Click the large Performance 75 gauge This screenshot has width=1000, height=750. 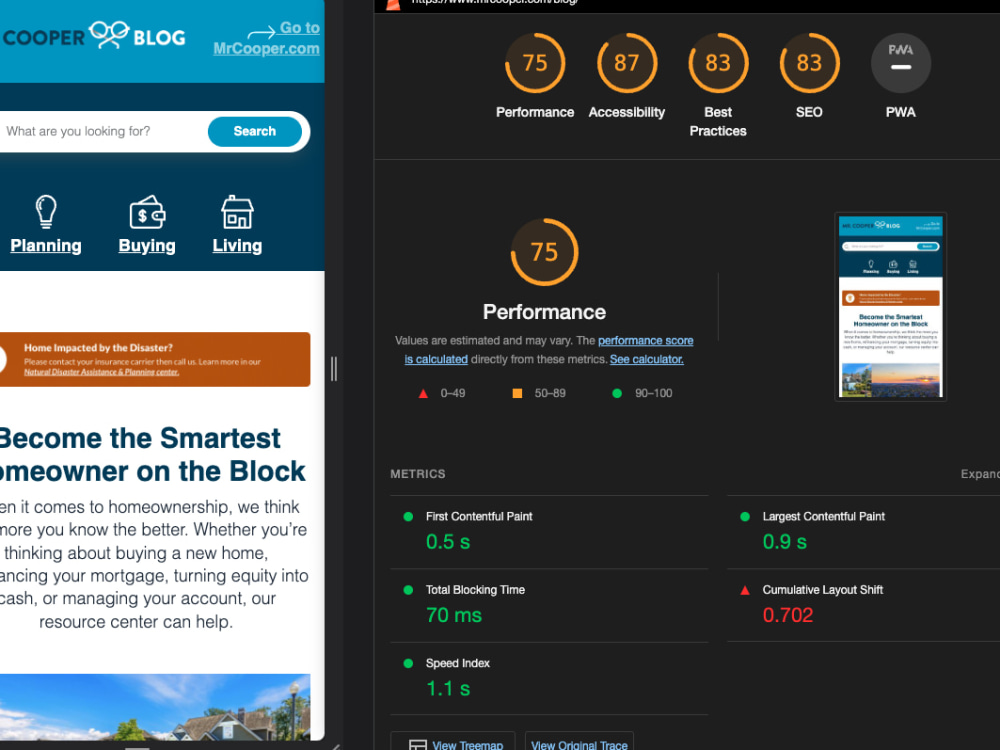pyautogui.click(x=544, y=252)
